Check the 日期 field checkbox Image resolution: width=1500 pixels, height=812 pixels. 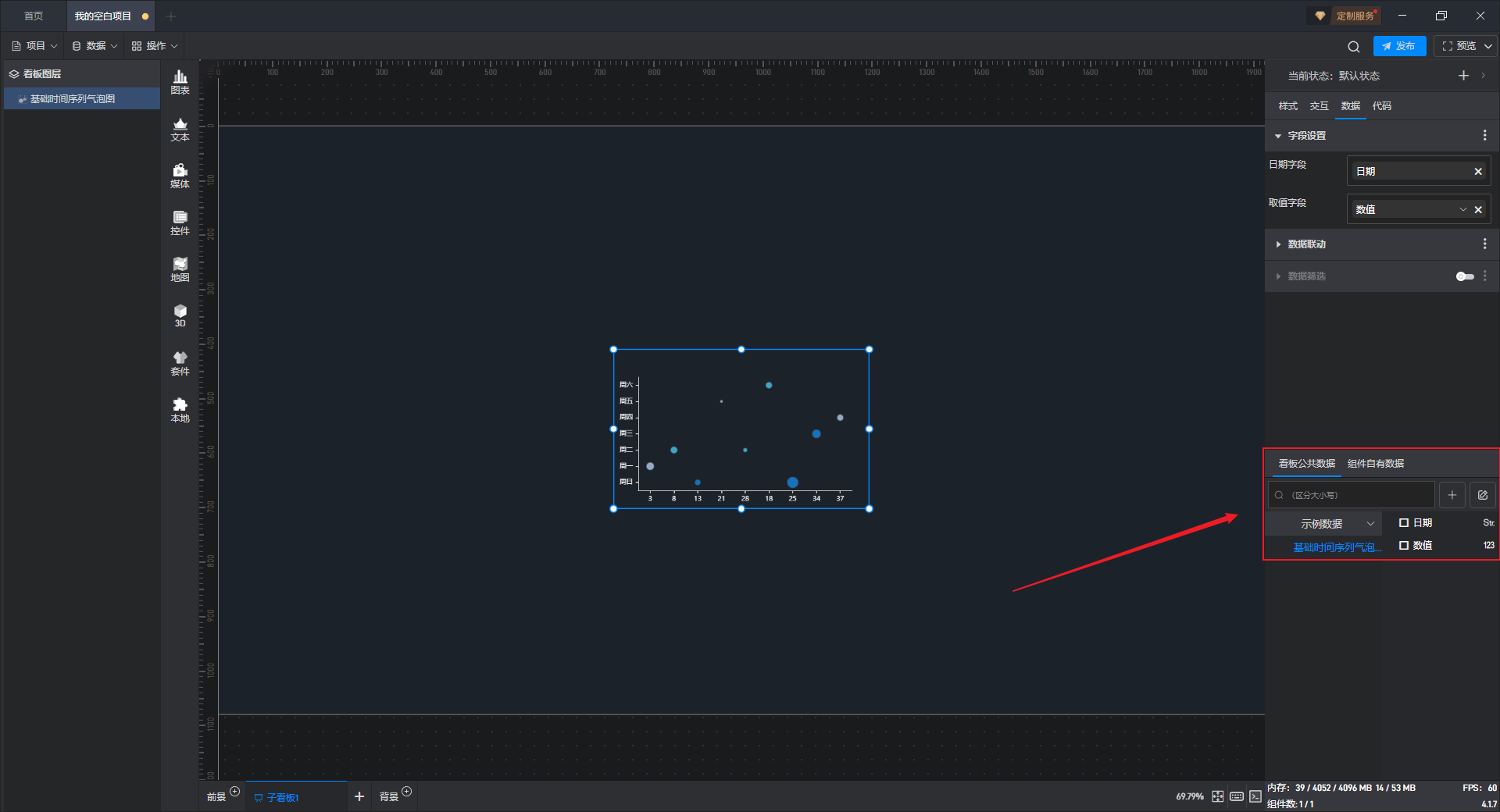coord(1404,523)
